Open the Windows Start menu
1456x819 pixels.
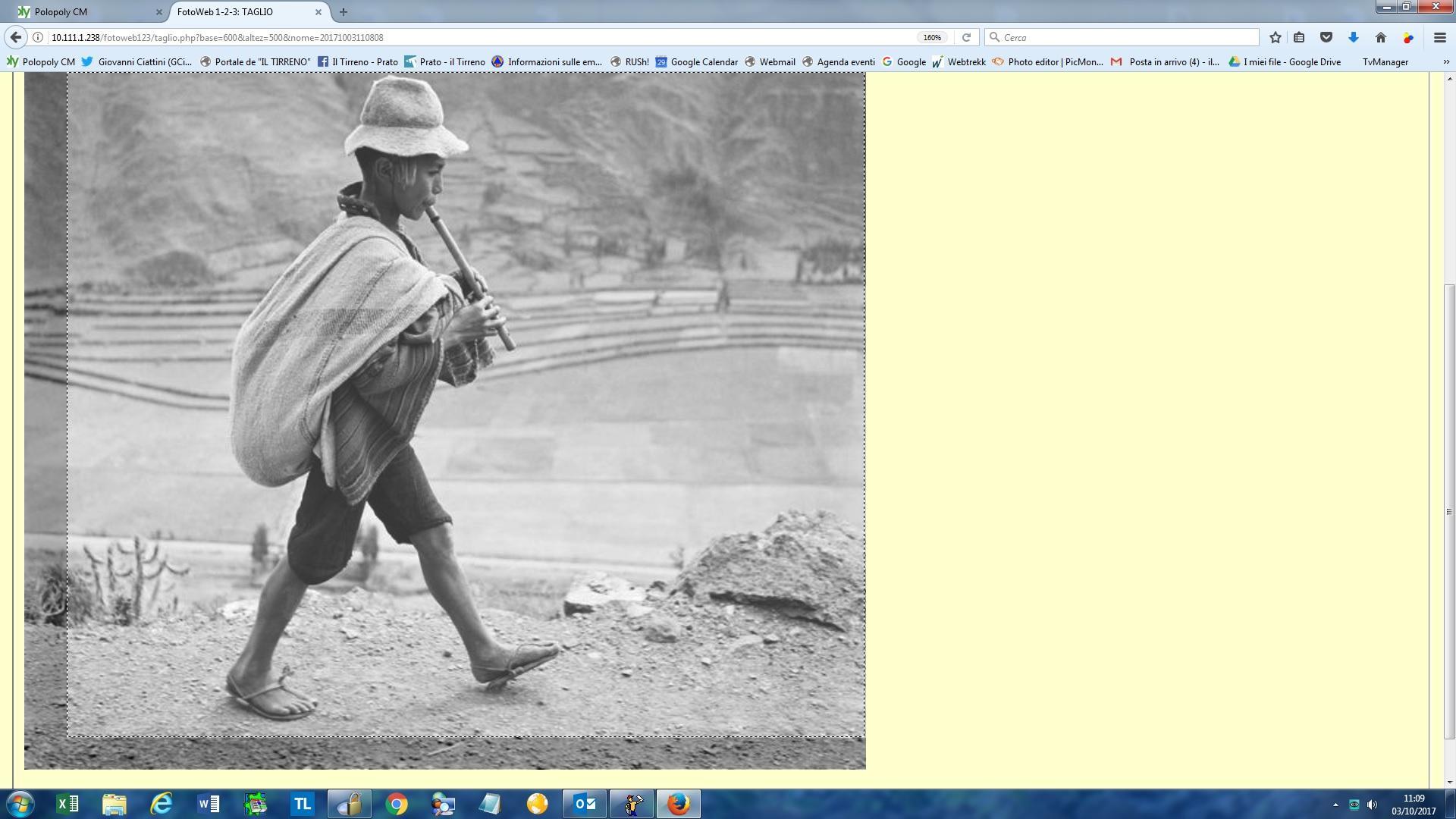click(x=20, y=804)
